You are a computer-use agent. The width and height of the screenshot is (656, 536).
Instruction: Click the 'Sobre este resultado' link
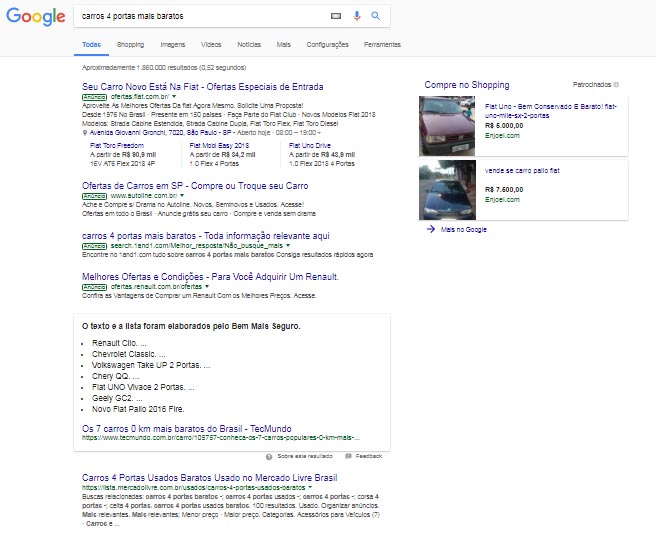[x=305, y=456]
